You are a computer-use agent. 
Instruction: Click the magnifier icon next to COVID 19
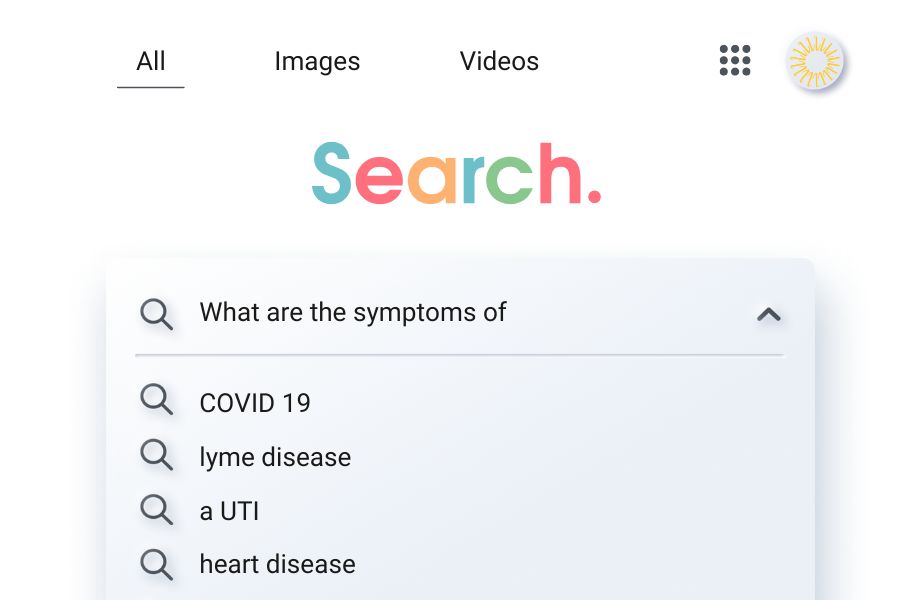click(156, 401)
